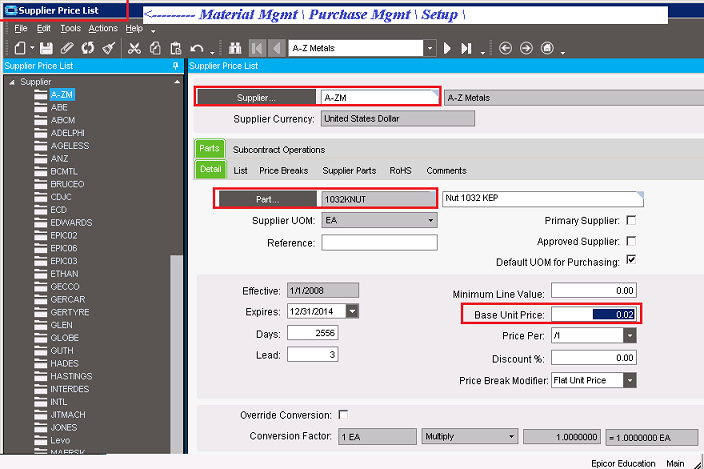The width and height of the screenshot is (704, 469).
Task: Click the paperclip Attachment icon
Action: coord(67,48)
